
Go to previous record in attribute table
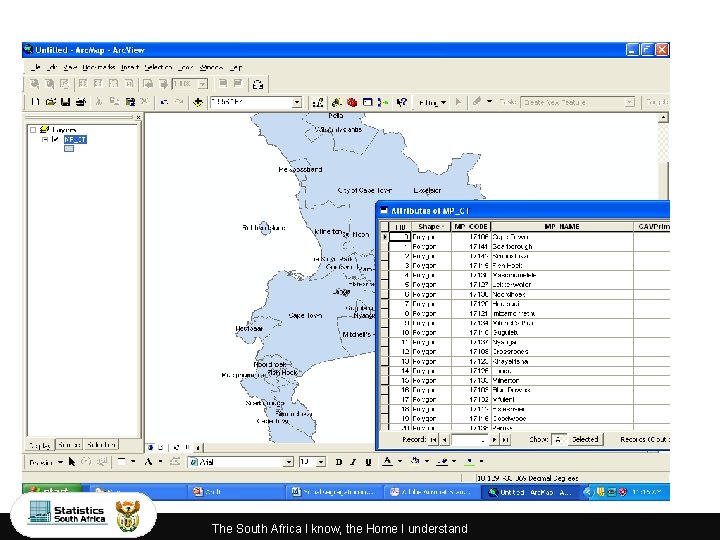[x=444, y=440]
